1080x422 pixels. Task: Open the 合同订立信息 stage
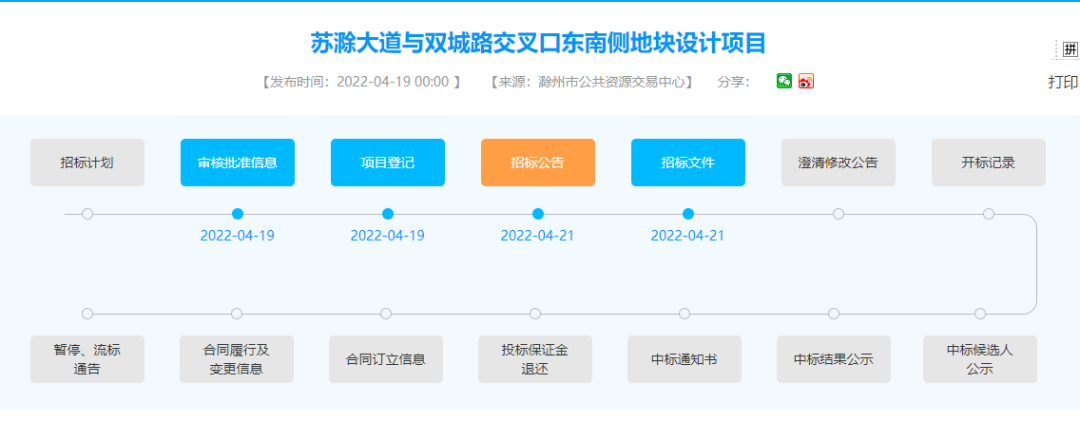coord(386,359)
